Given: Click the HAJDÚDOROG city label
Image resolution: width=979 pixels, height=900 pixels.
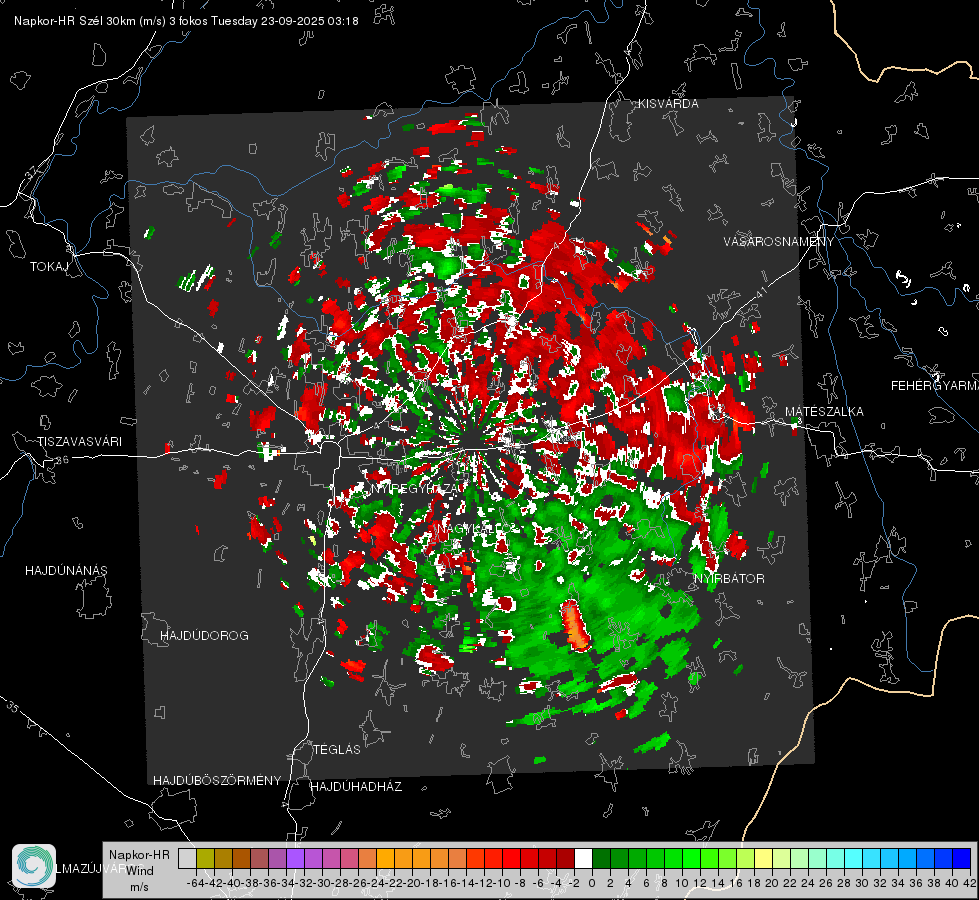Looking at the screenshot, I should pyautogui.click(x=204, y=635).
